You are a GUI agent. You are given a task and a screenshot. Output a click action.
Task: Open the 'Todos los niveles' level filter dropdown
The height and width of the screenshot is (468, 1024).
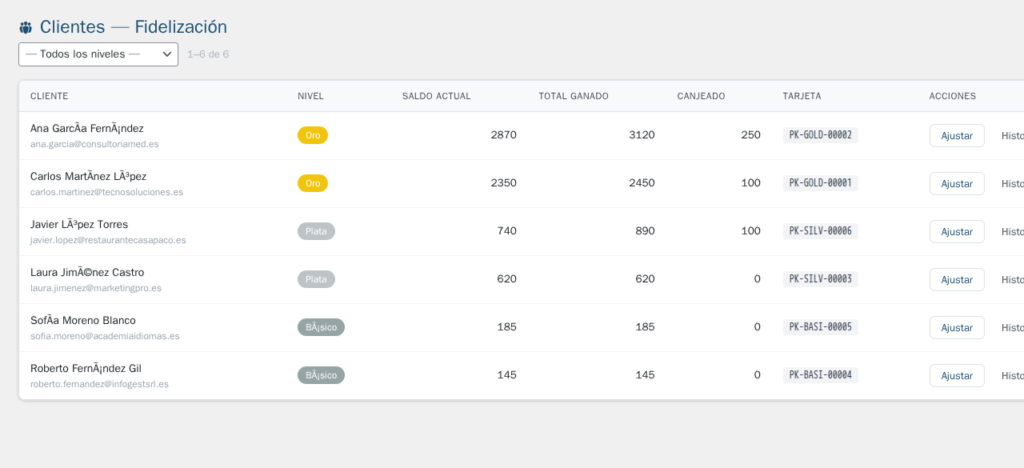point(98,54)
